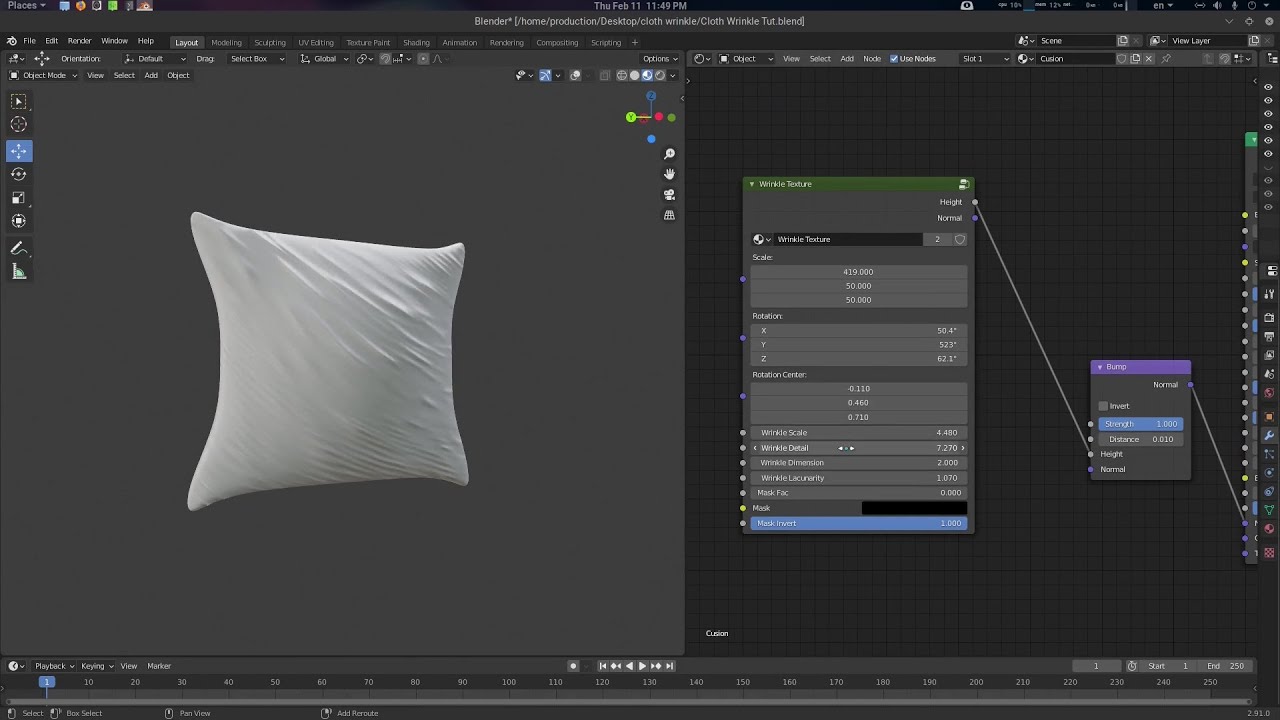Disable the Use Nodes checkbox
Image resolution: width=1280 pixels, height=720 pixels.
pos(894,58)
